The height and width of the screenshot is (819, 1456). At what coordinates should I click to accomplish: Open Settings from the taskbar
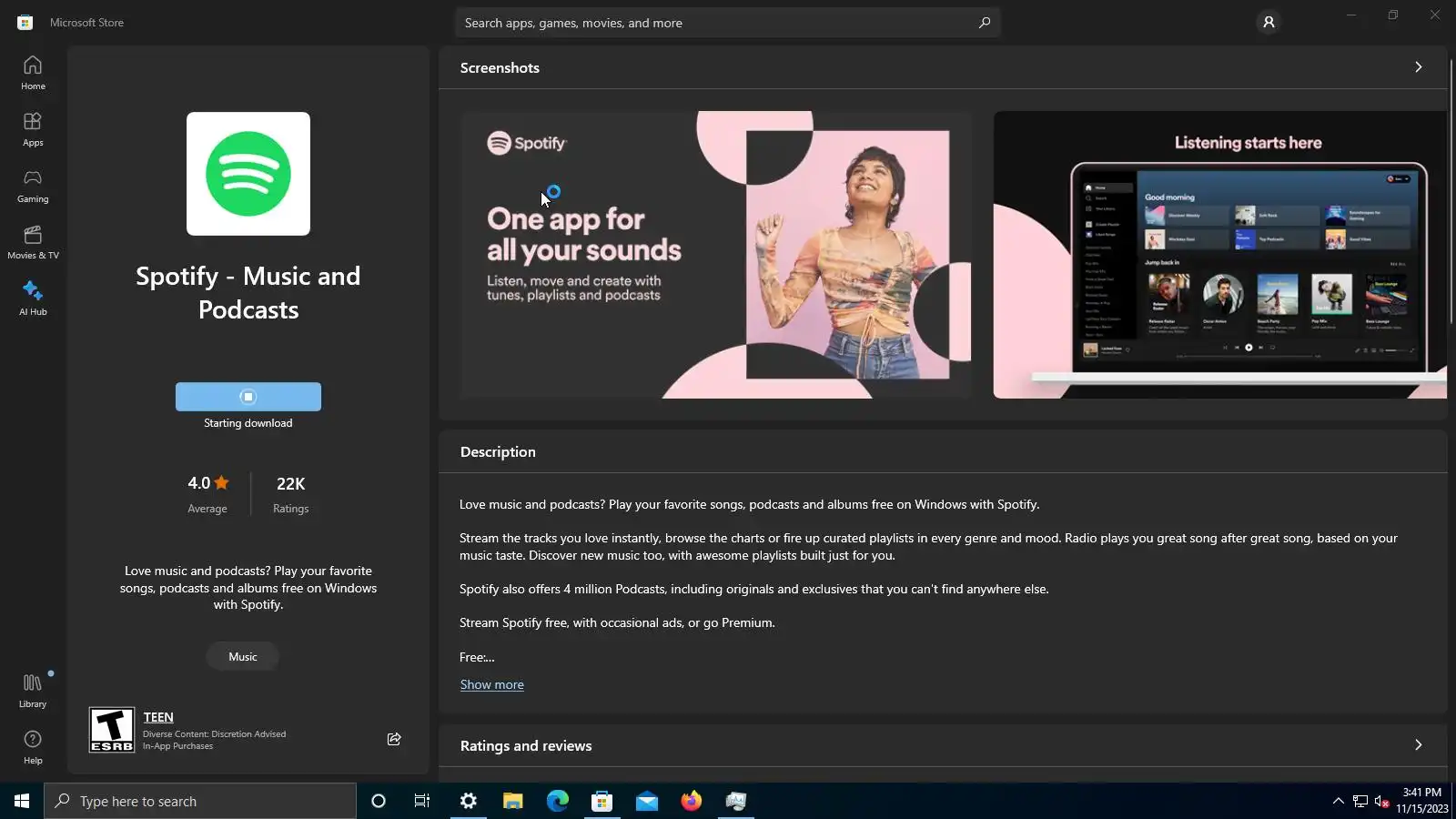(x=469, y=801)
